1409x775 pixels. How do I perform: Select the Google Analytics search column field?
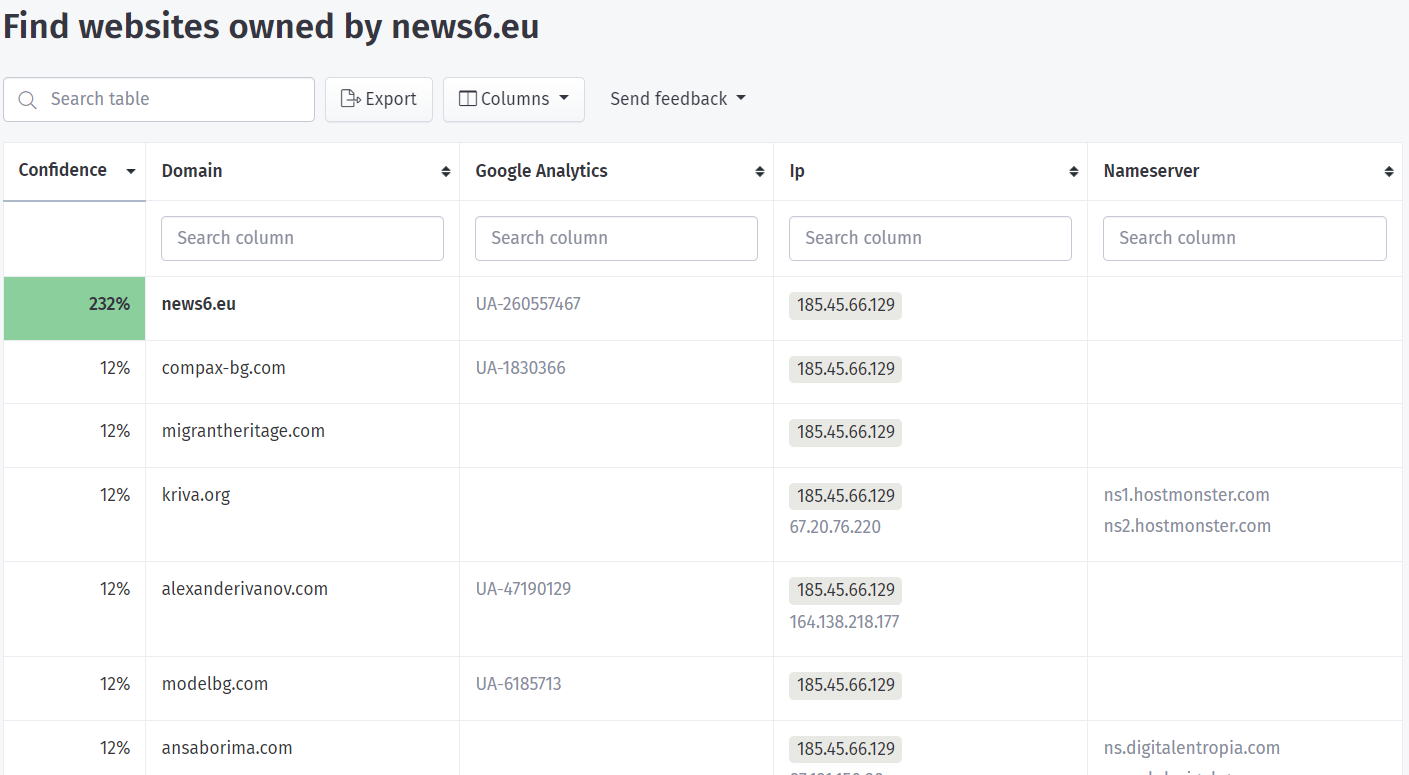pyautogui.click(x=616, y=239)
